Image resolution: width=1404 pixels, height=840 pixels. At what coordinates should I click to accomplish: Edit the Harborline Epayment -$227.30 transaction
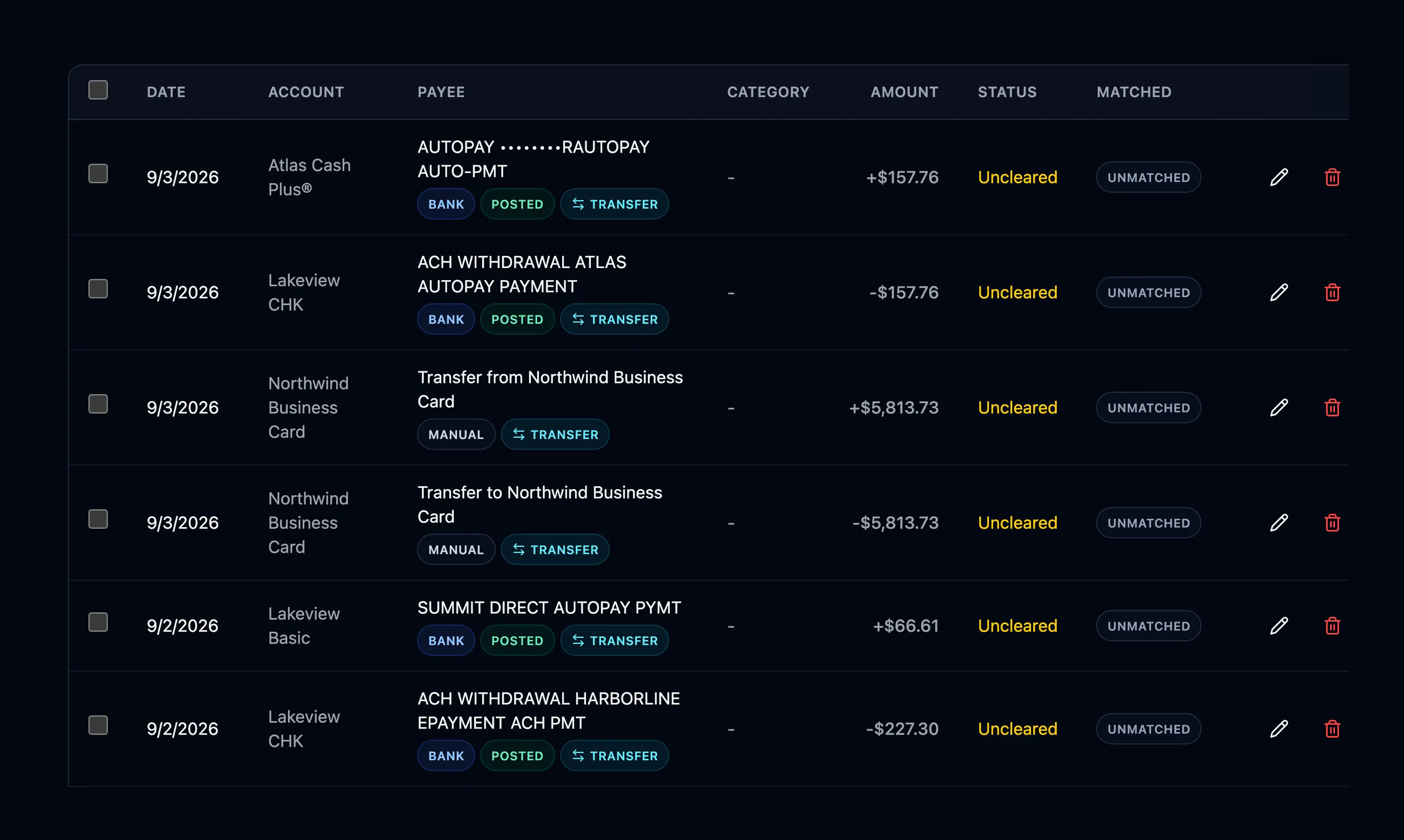(1279, 728)
